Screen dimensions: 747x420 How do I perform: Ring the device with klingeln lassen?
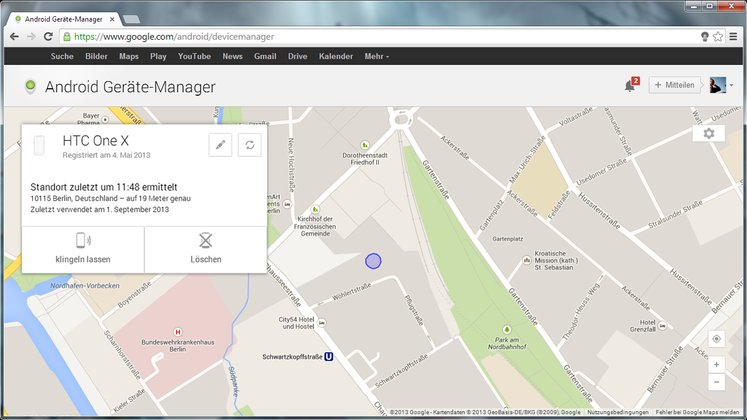(x=83, y=250)
